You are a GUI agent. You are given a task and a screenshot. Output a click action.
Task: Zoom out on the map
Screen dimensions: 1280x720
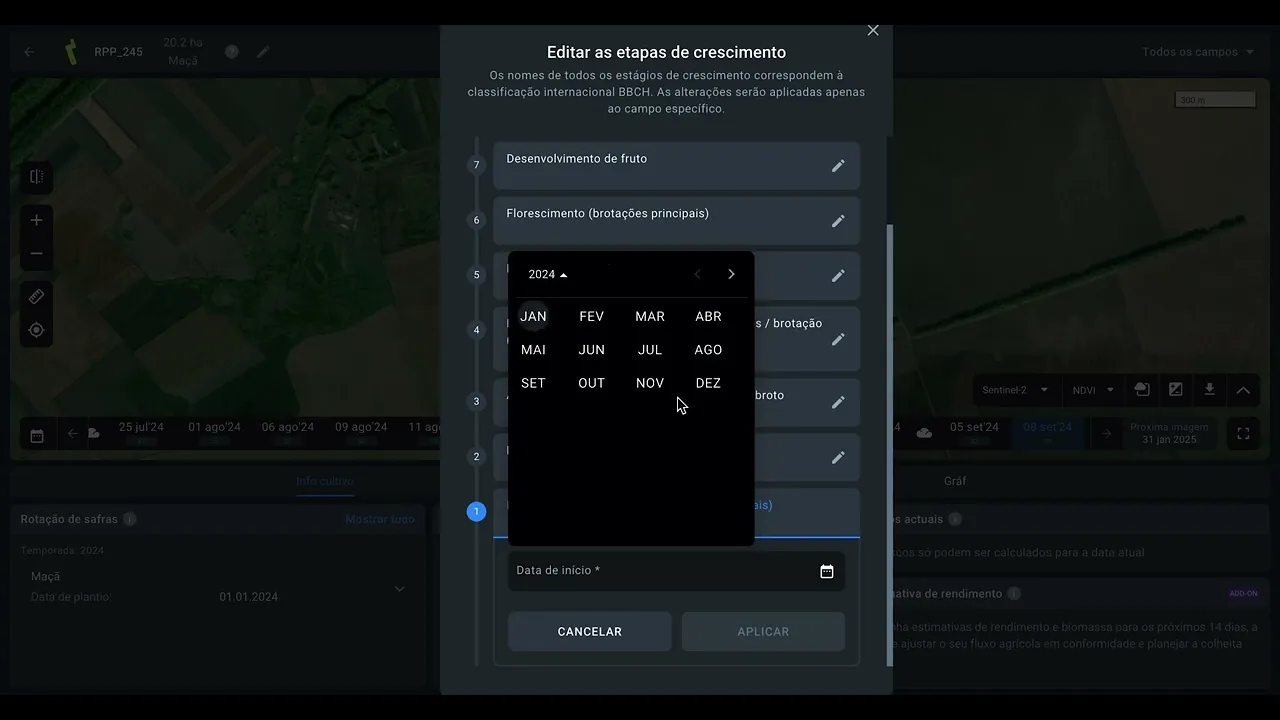point(37,254)
